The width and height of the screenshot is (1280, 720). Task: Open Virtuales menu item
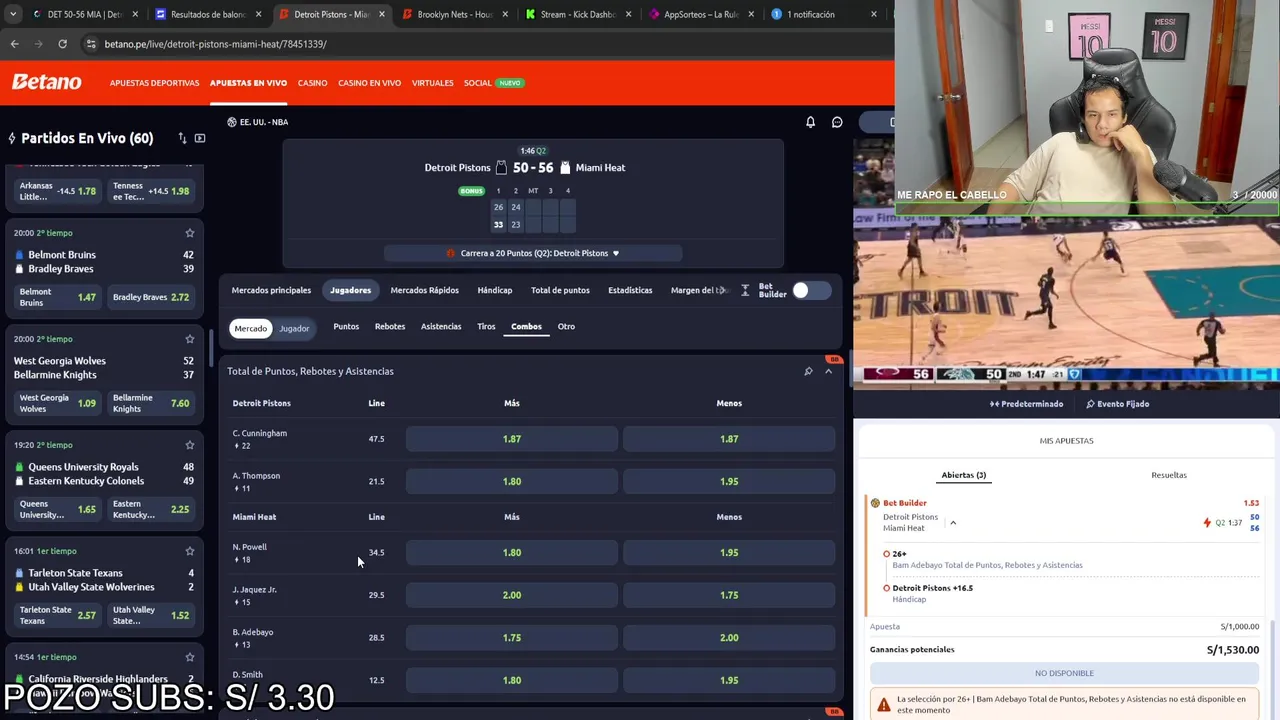click(432, 83)
